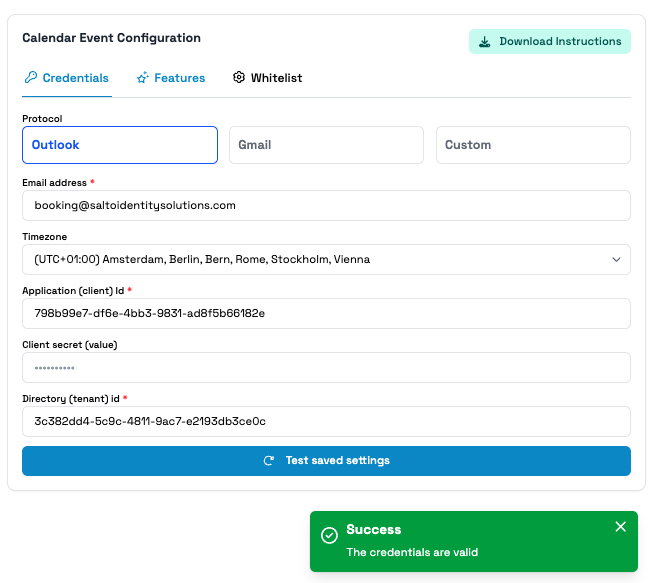
Task: Click the download icon in Download Instructions
Action: coord(485,42)
